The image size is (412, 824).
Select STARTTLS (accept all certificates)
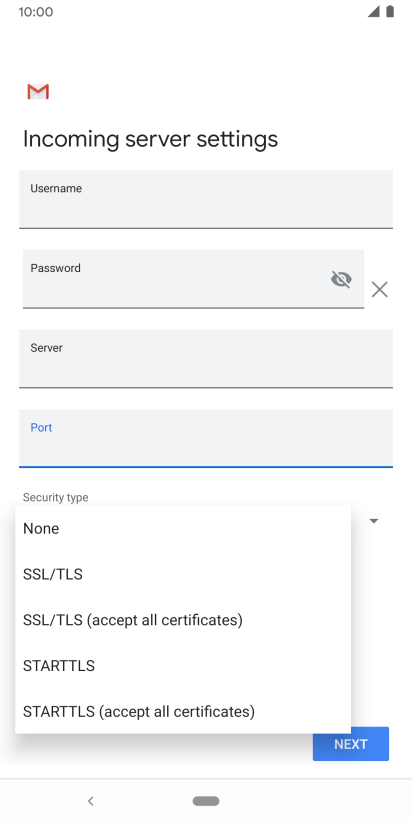tap(183, 712)
